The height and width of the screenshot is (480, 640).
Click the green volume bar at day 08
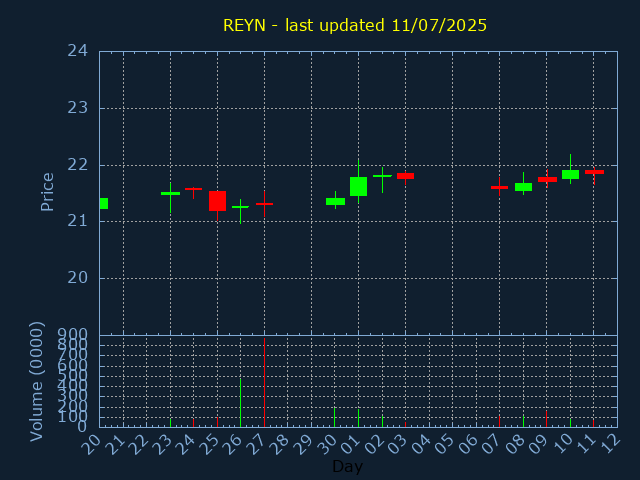pos(523,421)
